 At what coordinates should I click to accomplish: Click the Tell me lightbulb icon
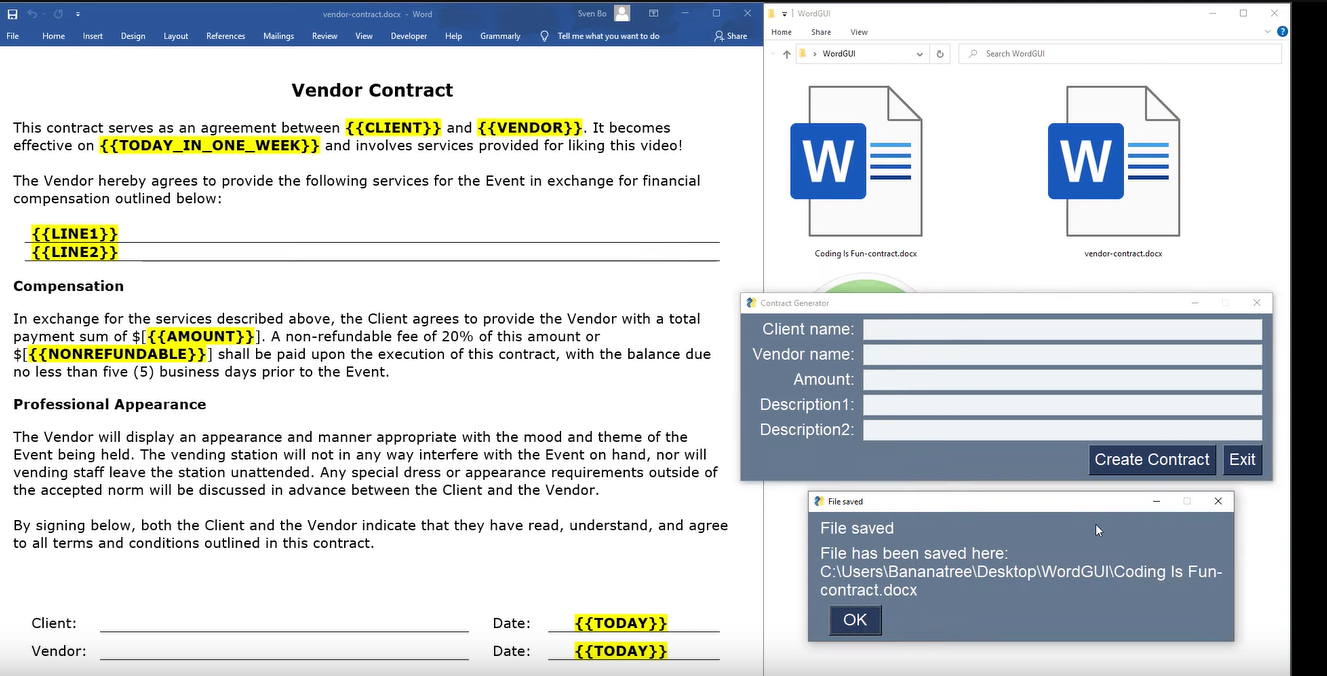[x=544, y=36]
